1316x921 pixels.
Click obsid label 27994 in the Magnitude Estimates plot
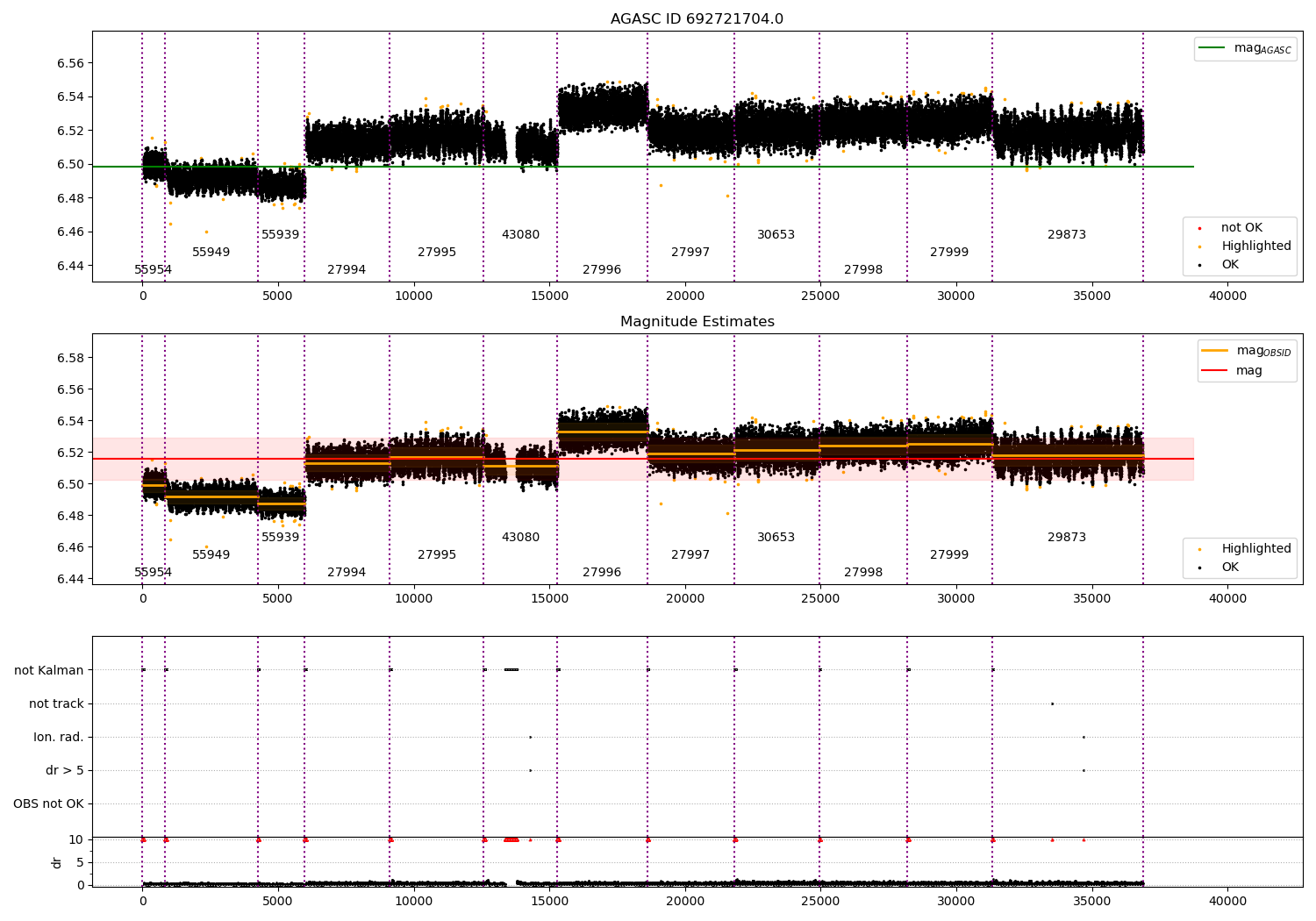[347, 572]
